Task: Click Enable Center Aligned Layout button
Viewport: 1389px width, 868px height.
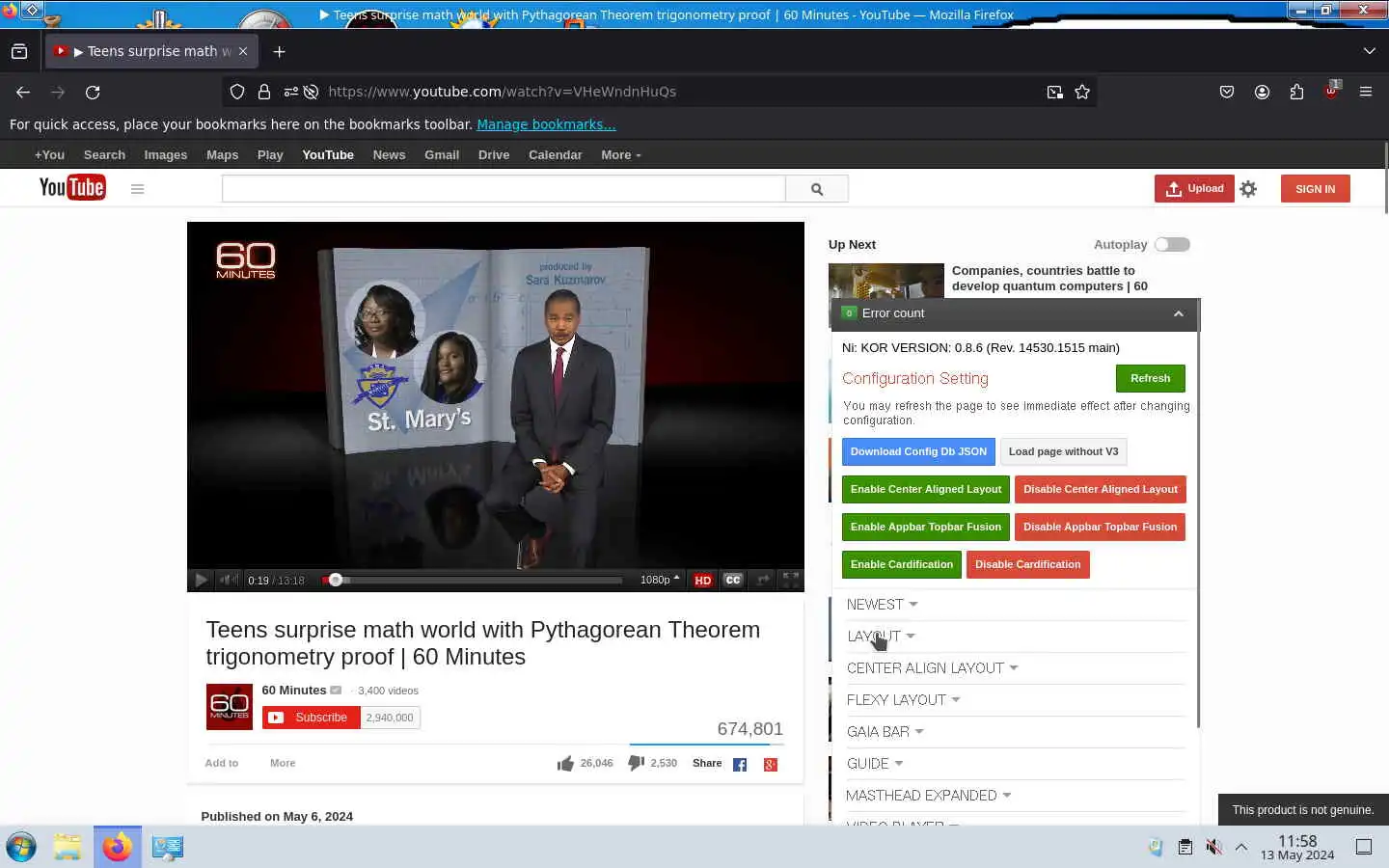Action: click(x=926, y=489)
